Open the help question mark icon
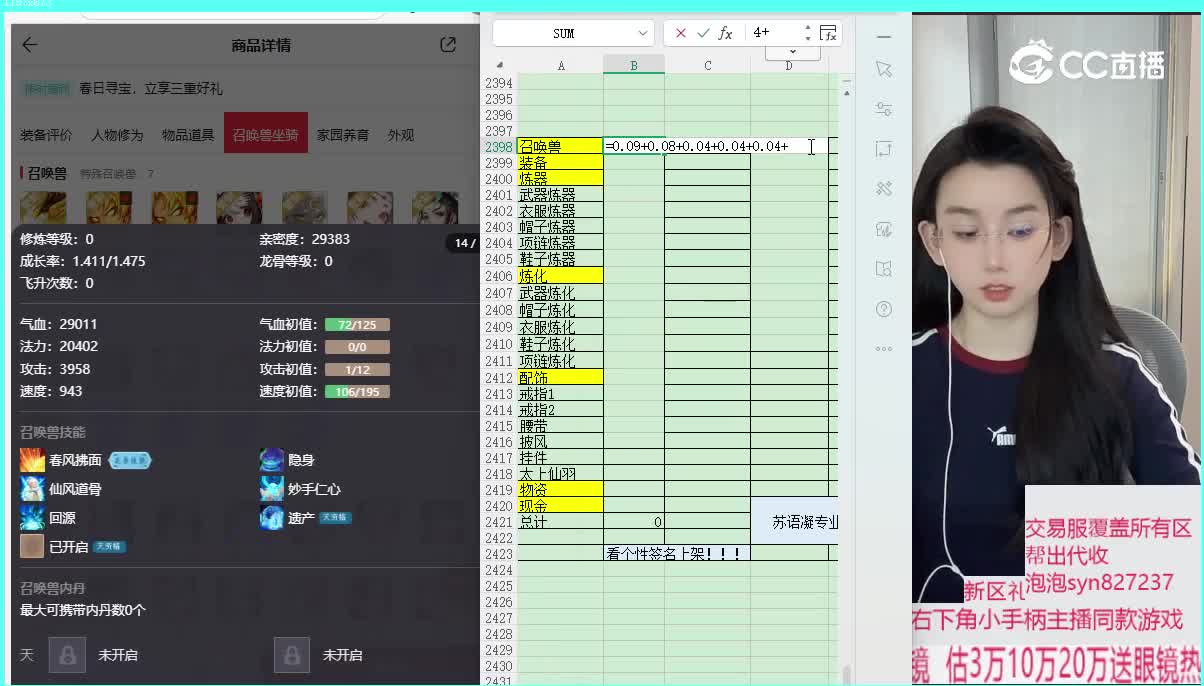The height and width of the screenshot is (686, 1204). (x=883, y=309)
